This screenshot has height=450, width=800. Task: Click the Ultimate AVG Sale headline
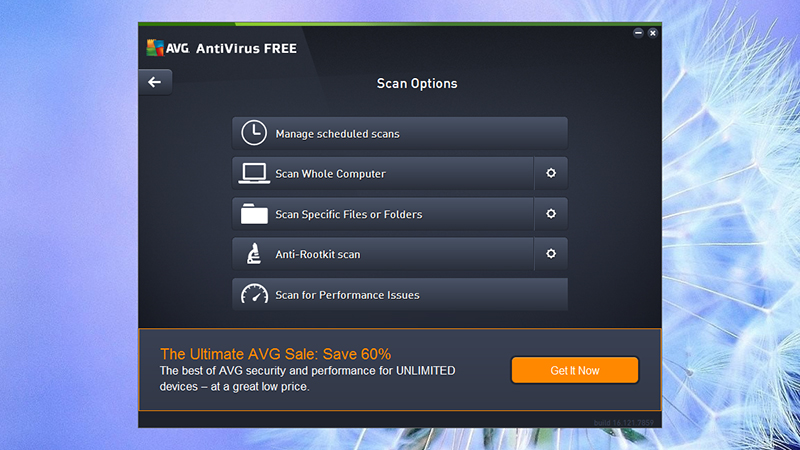point(276,354)
